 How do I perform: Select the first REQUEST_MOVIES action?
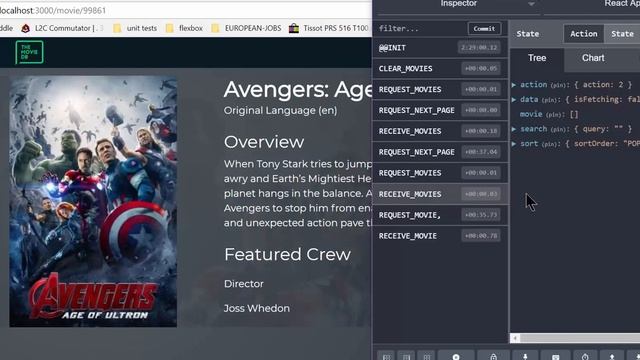(440, 89)
